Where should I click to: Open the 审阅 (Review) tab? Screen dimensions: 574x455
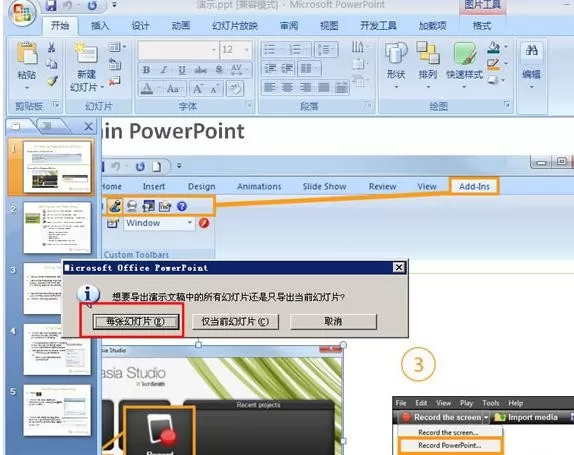click(289, 26)
